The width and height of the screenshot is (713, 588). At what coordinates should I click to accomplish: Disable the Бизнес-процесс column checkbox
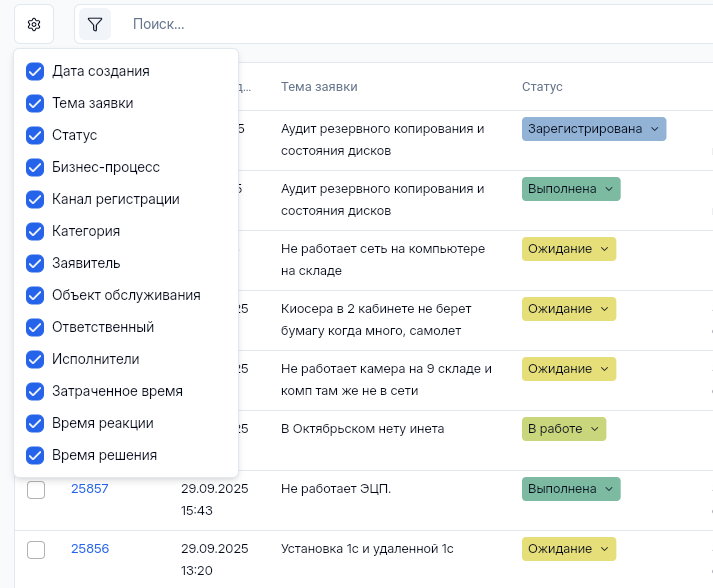coord(35,167)
